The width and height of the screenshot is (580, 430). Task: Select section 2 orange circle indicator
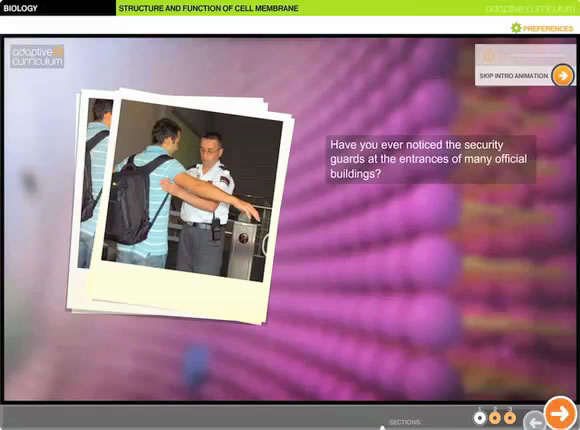495,418
